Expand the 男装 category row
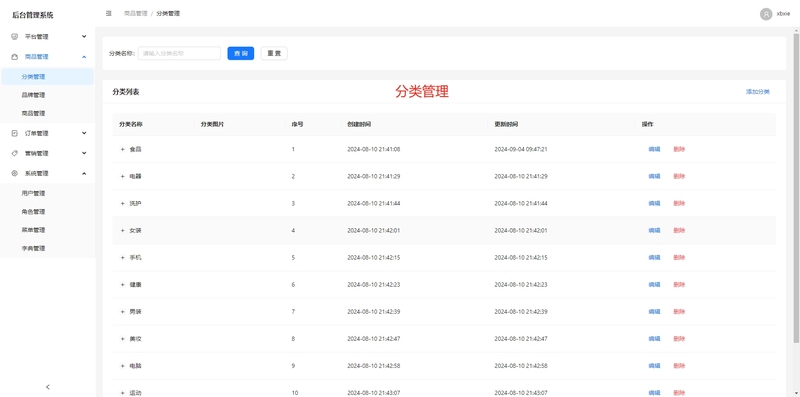Image resolution: width=800 pixels, height=397 pixels. point(122,312)
